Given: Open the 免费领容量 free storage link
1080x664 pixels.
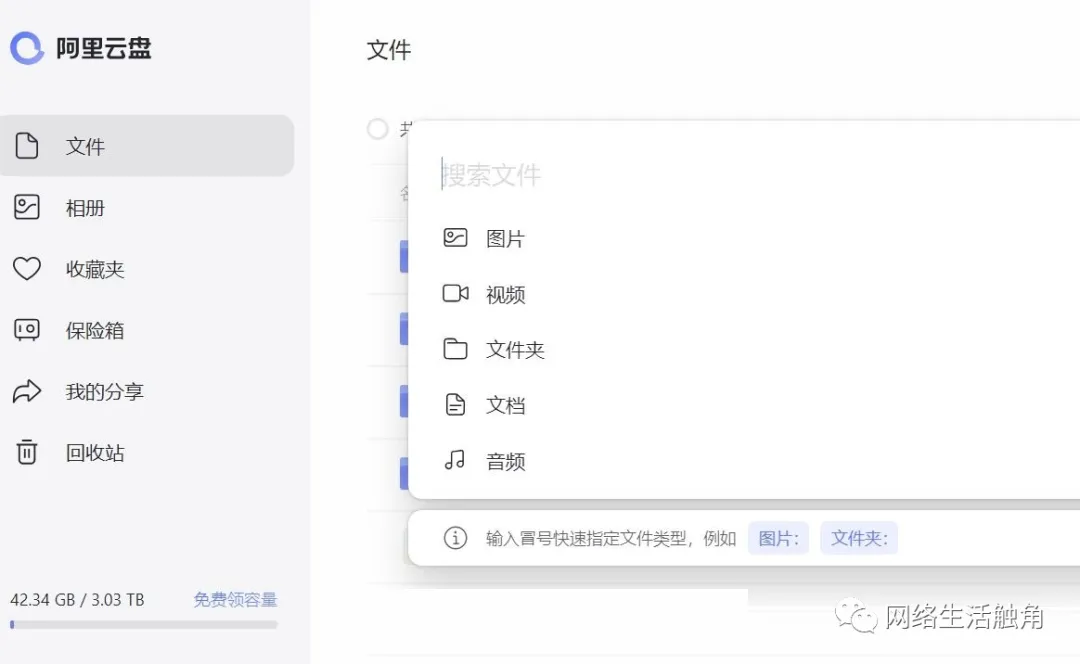Looking at the screenshot, I should [x=235, y=600].
